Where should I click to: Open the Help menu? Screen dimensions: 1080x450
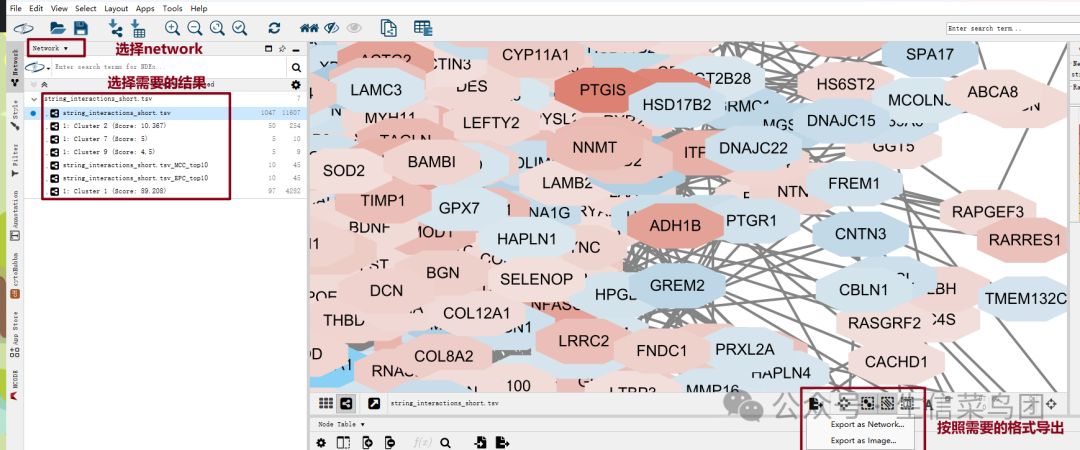[x=198, y=8]
